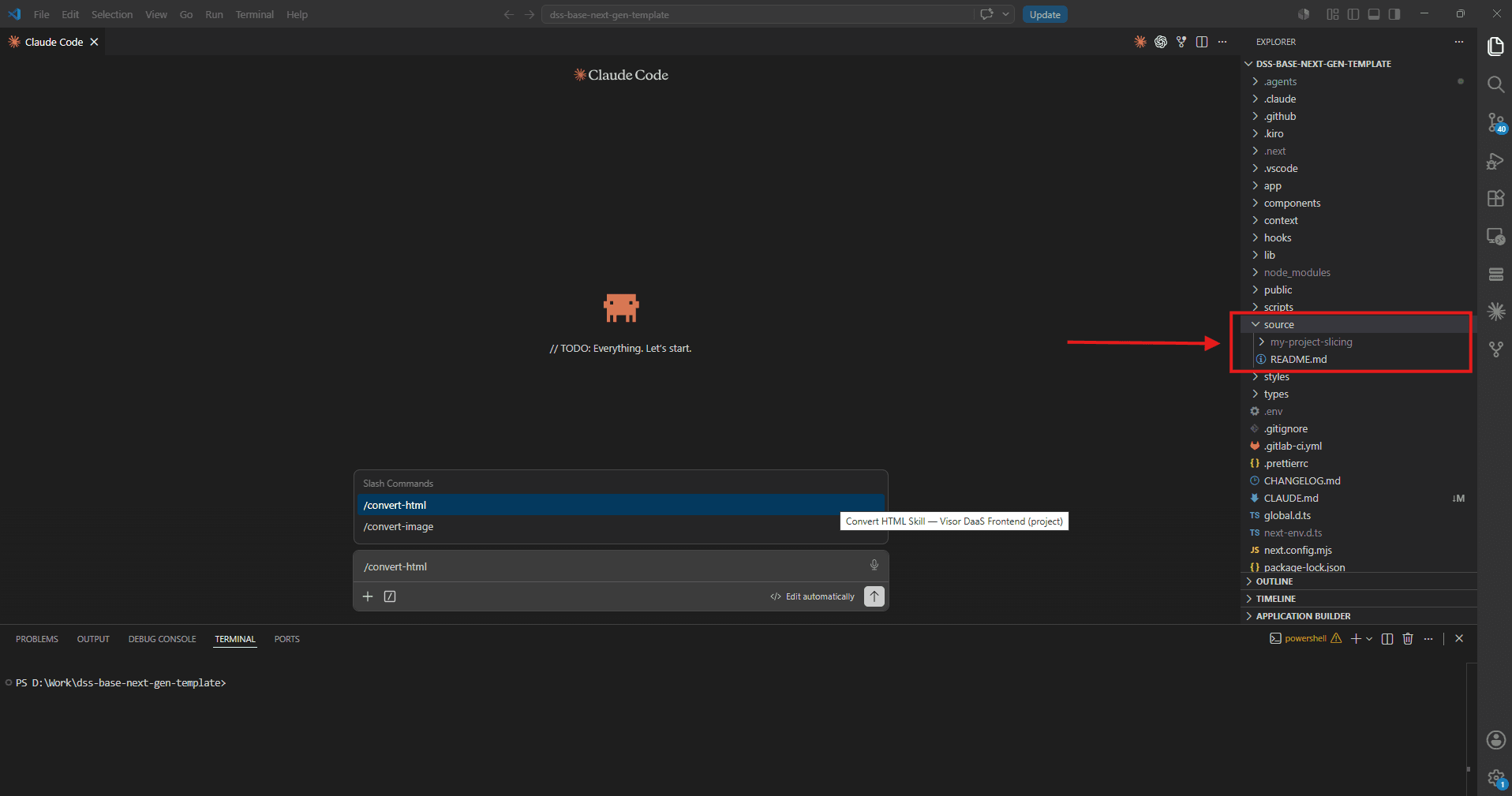Open editor More Actions ellipsis menu
Screen dimensions: 1512x796
pos(1222,42)
